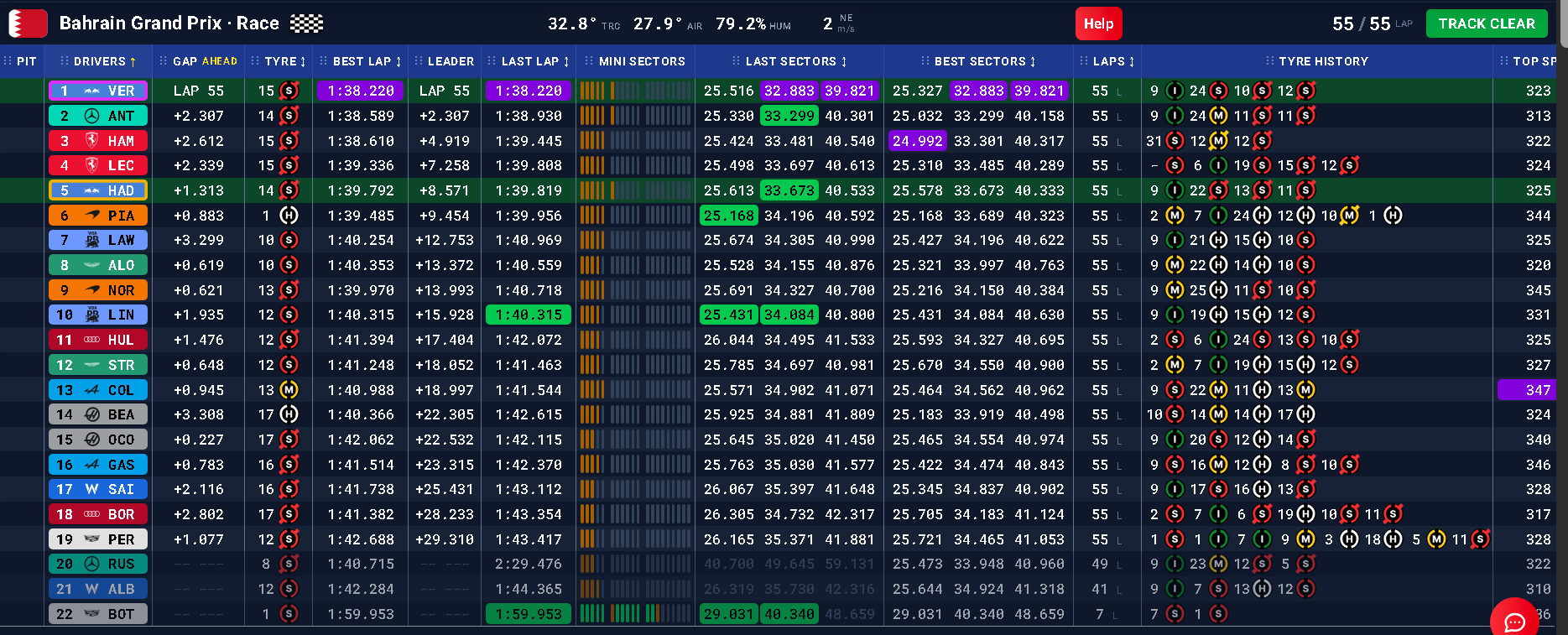Grab the DRIVERS column drag handle

coord(65,61)
